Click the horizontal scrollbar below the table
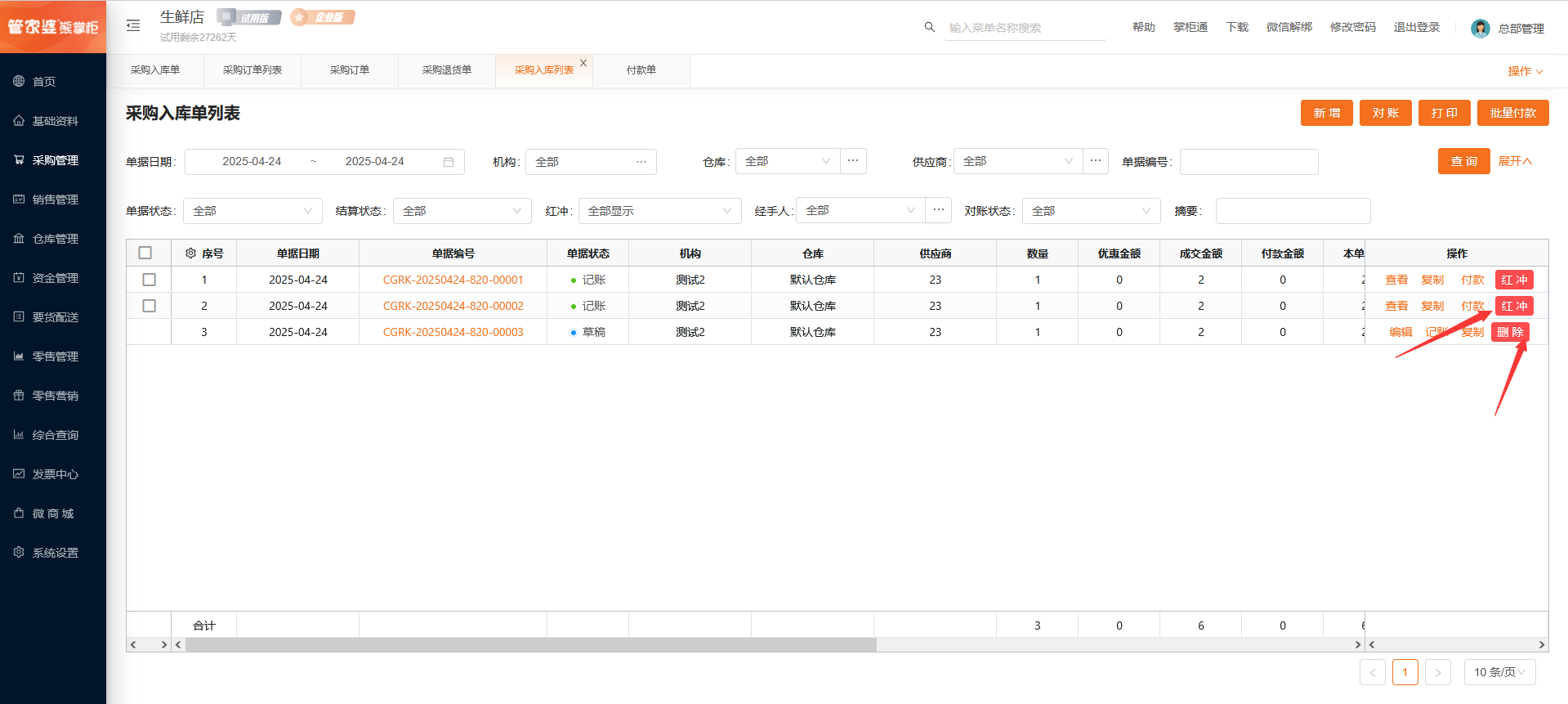This screenshot has height=704, width=1568. tap(531, 645)
